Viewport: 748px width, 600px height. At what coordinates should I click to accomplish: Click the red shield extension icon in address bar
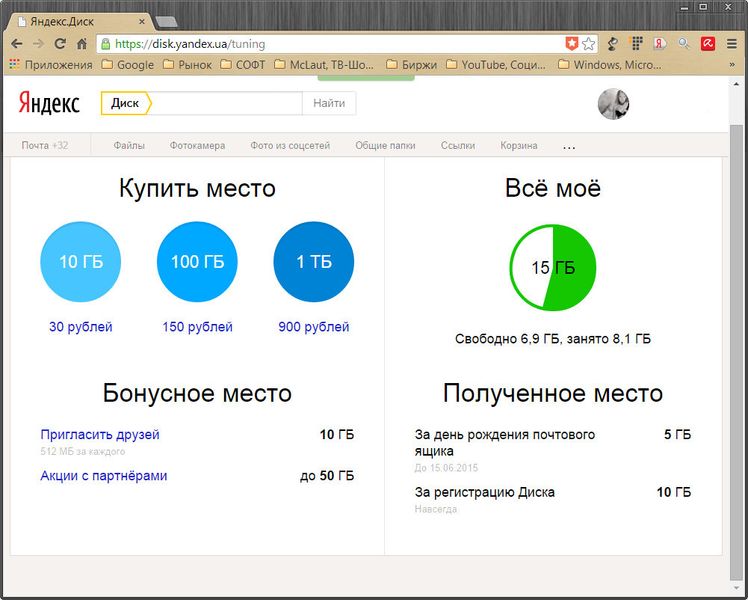(571, 44)
